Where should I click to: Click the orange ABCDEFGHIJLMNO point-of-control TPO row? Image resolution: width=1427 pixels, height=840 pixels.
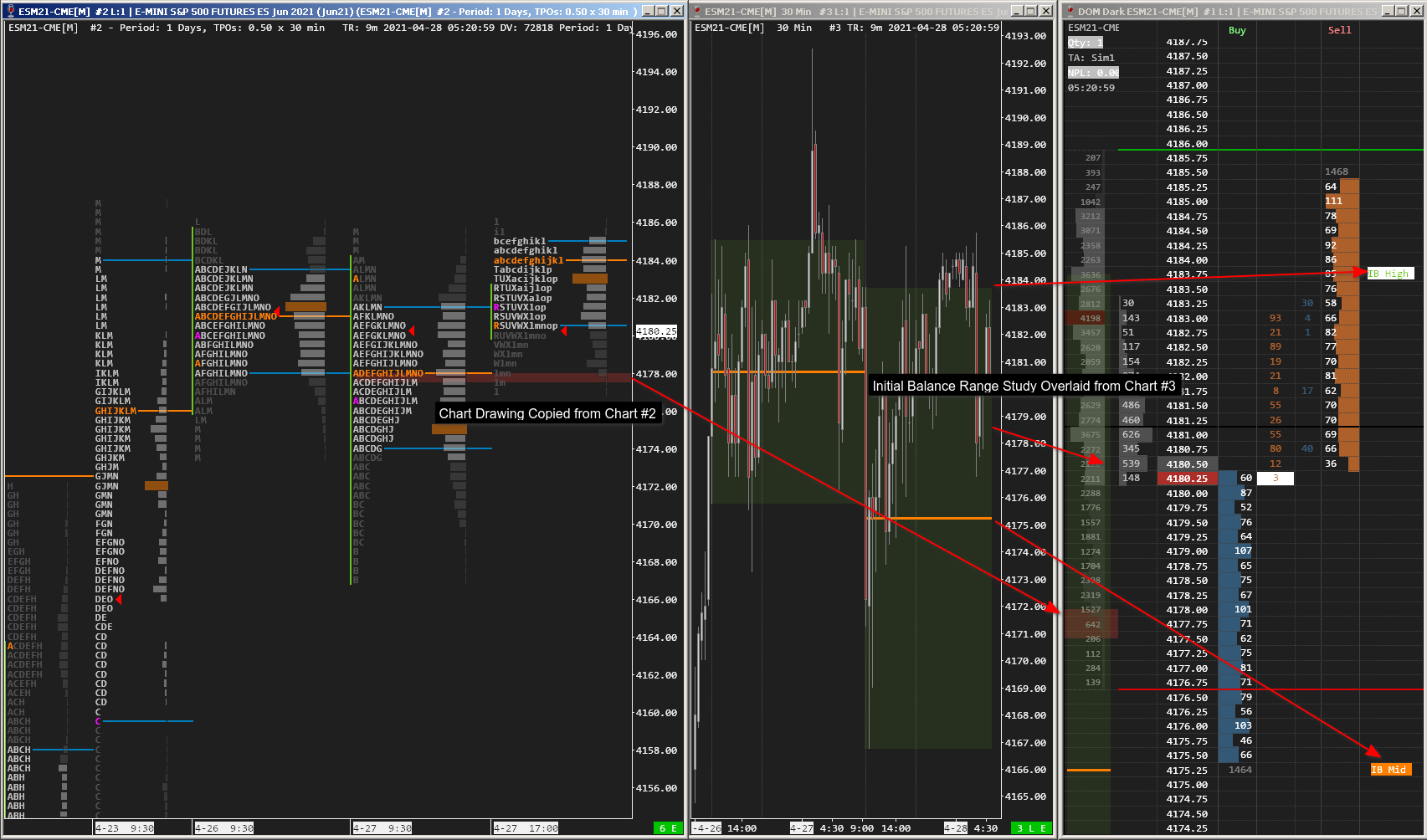point(235,316)
